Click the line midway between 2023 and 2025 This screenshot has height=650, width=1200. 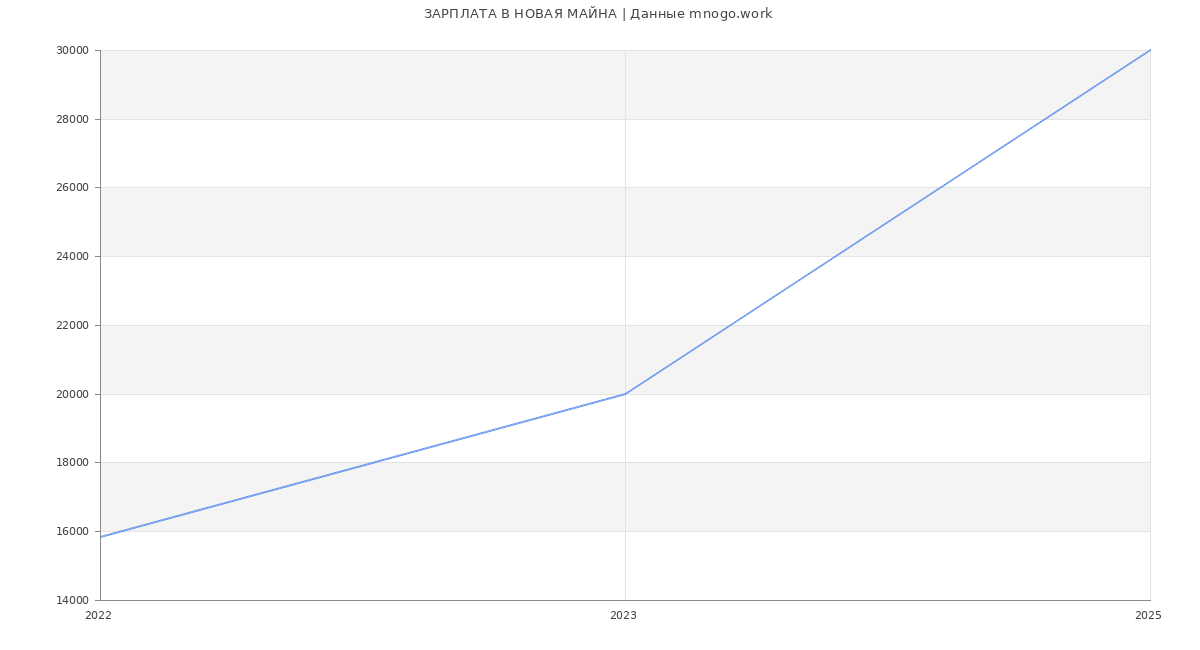coord(888,222)
